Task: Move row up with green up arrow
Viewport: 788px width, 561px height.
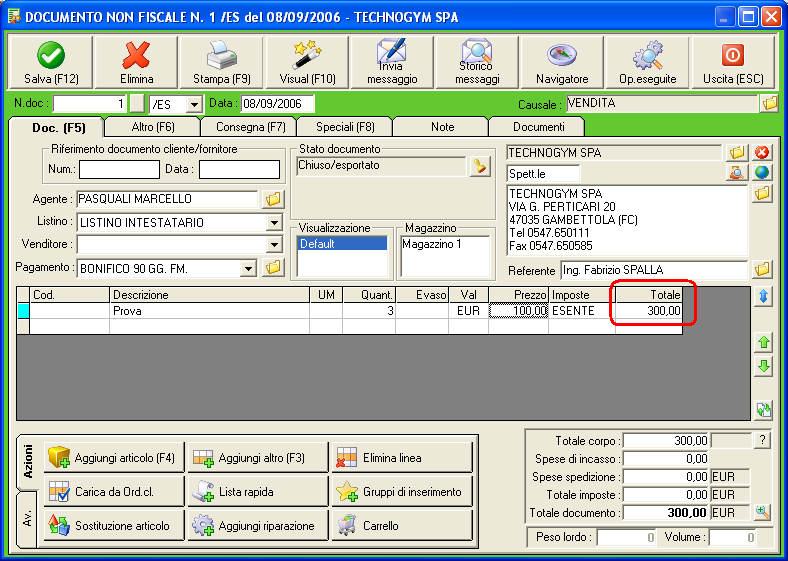Action: (x=763, y=343)
